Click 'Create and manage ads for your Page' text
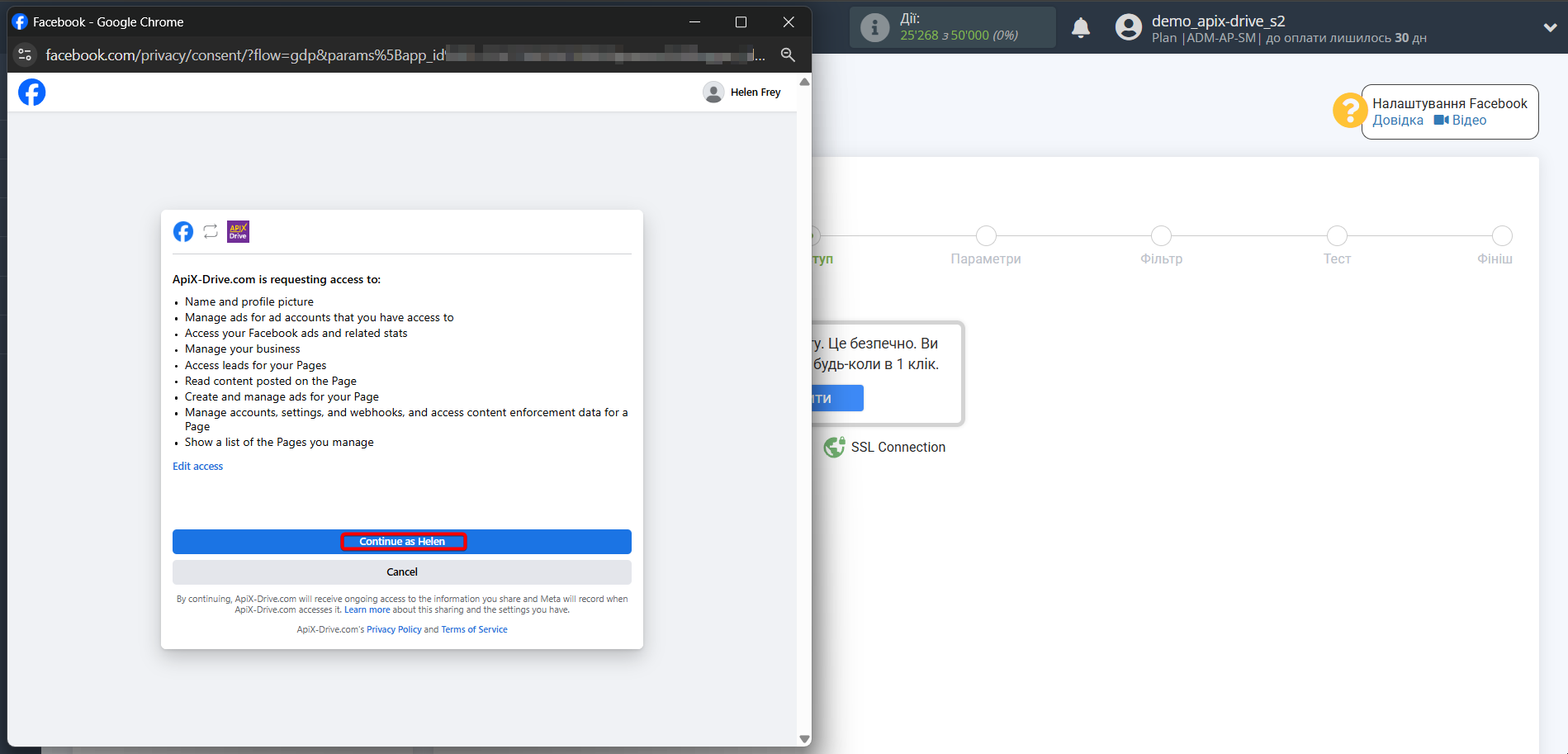1568x754 pixels. pyautogui.click(x=282, y=397)
